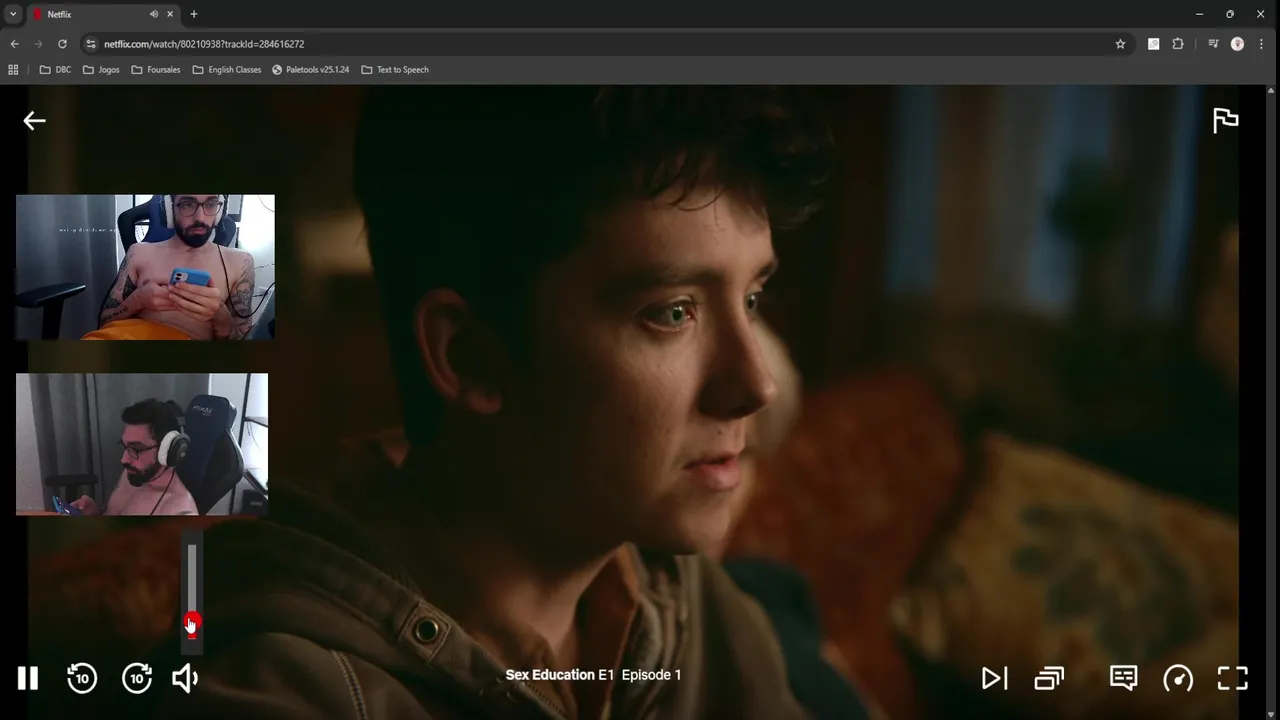Image resolution: width=1280 pixels, height=720 pixels.
Task: Open the apps grid in bookmarks bar
Action: (13, 70)
